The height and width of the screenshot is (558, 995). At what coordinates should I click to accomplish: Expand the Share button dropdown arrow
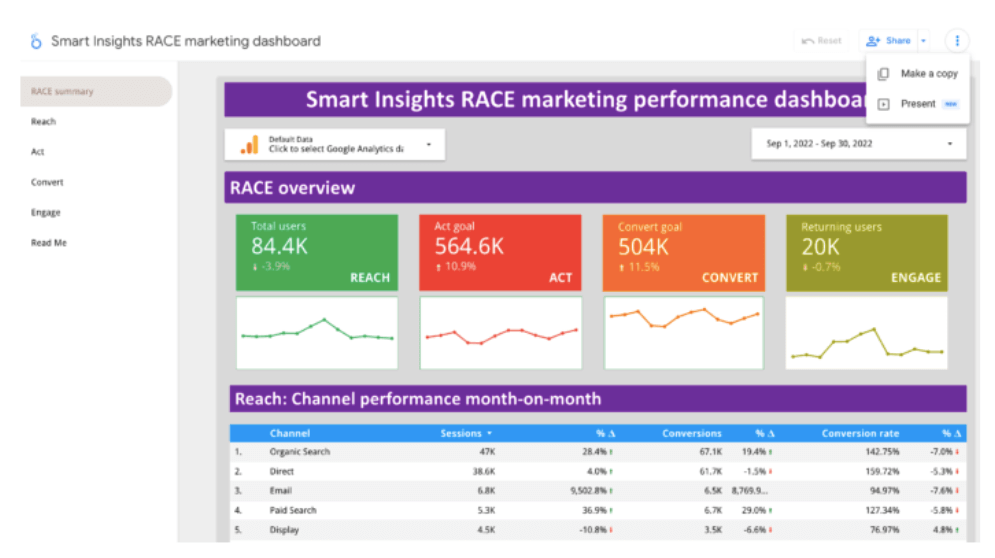coord(924,41)
